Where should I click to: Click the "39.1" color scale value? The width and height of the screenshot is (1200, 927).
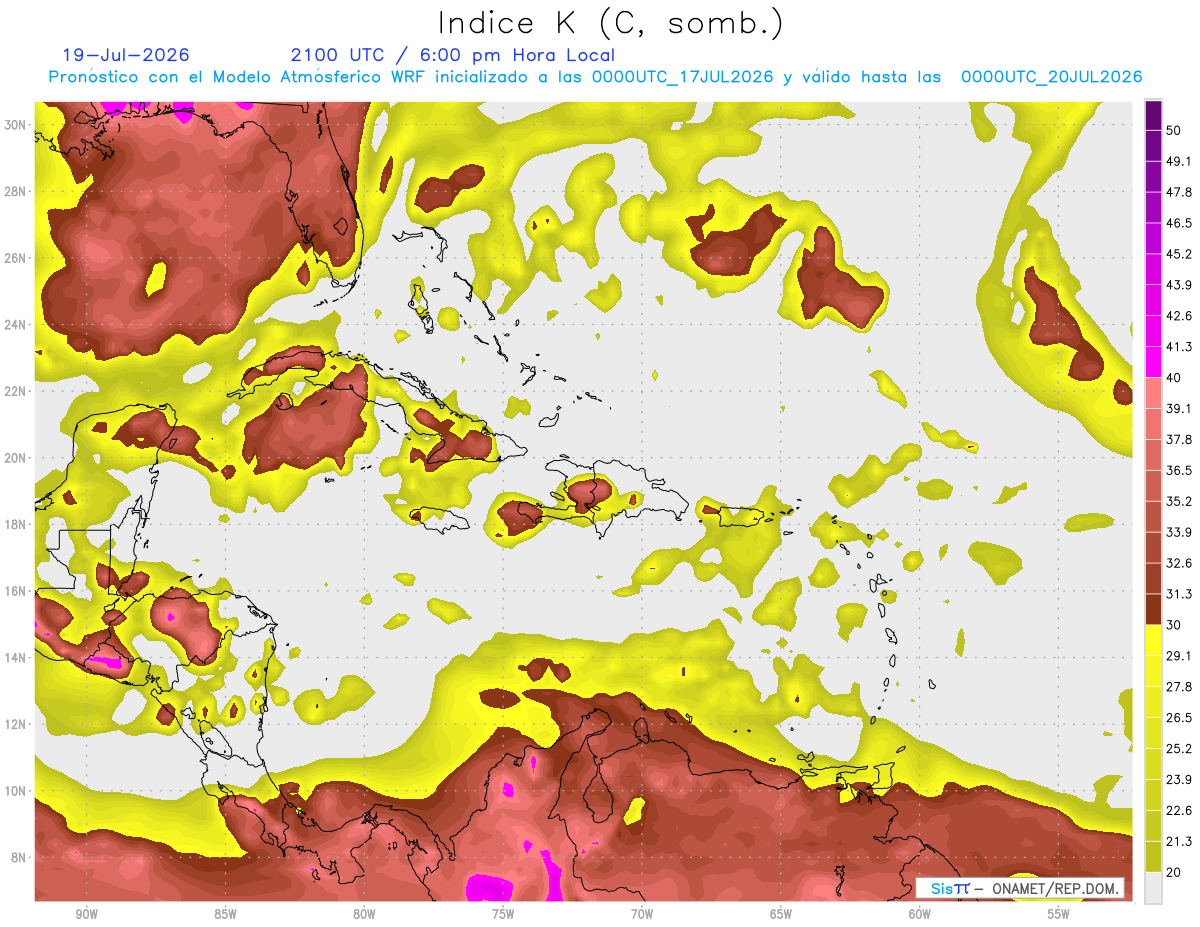point(1179,408)
